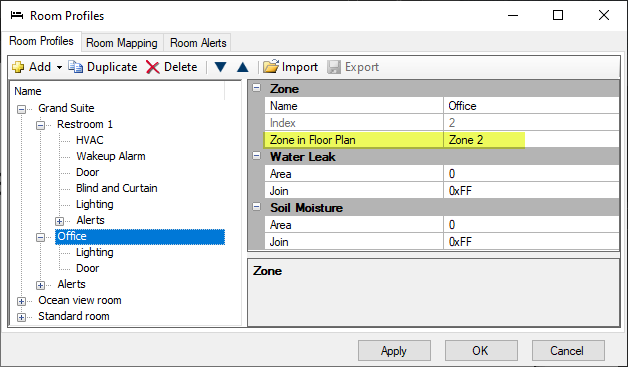
Task: Click the Export disk button
Action: point(353,67)
